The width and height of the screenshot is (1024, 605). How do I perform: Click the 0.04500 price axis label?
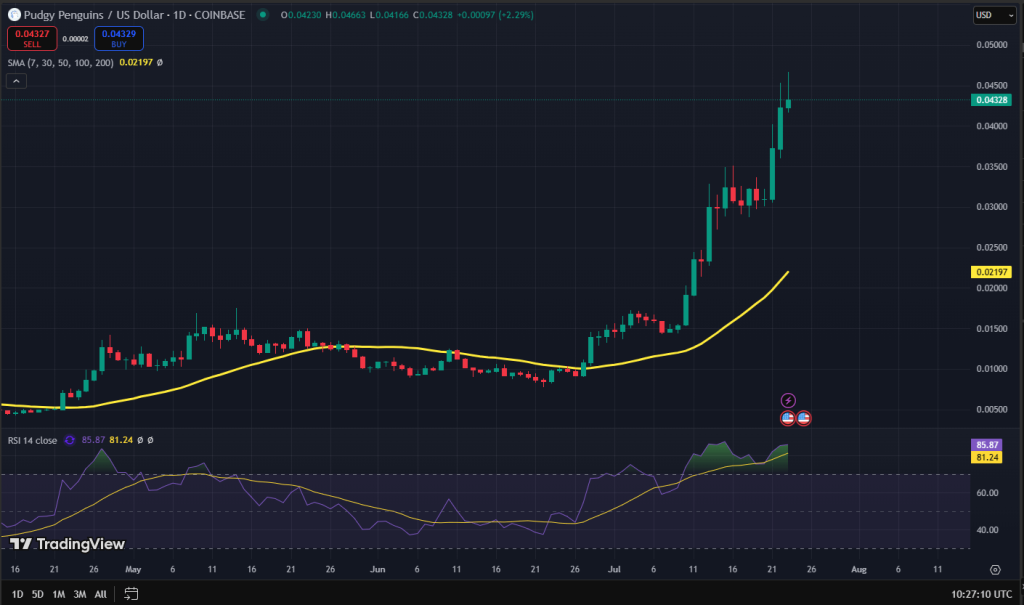pyautogui.click(x=991, y=86)
